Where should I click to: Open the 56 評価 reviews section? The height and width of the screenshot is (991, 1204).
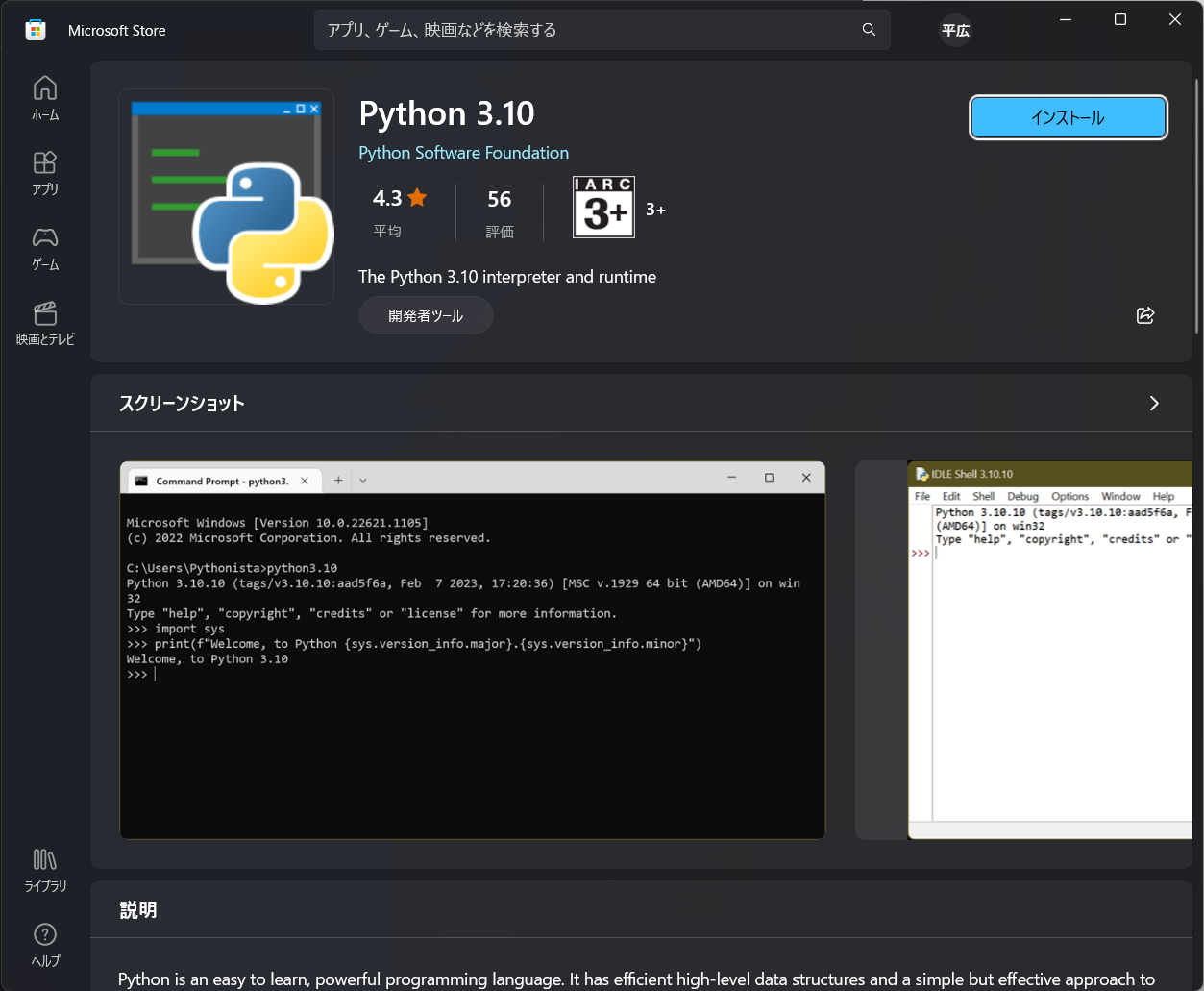pos(499,211)
